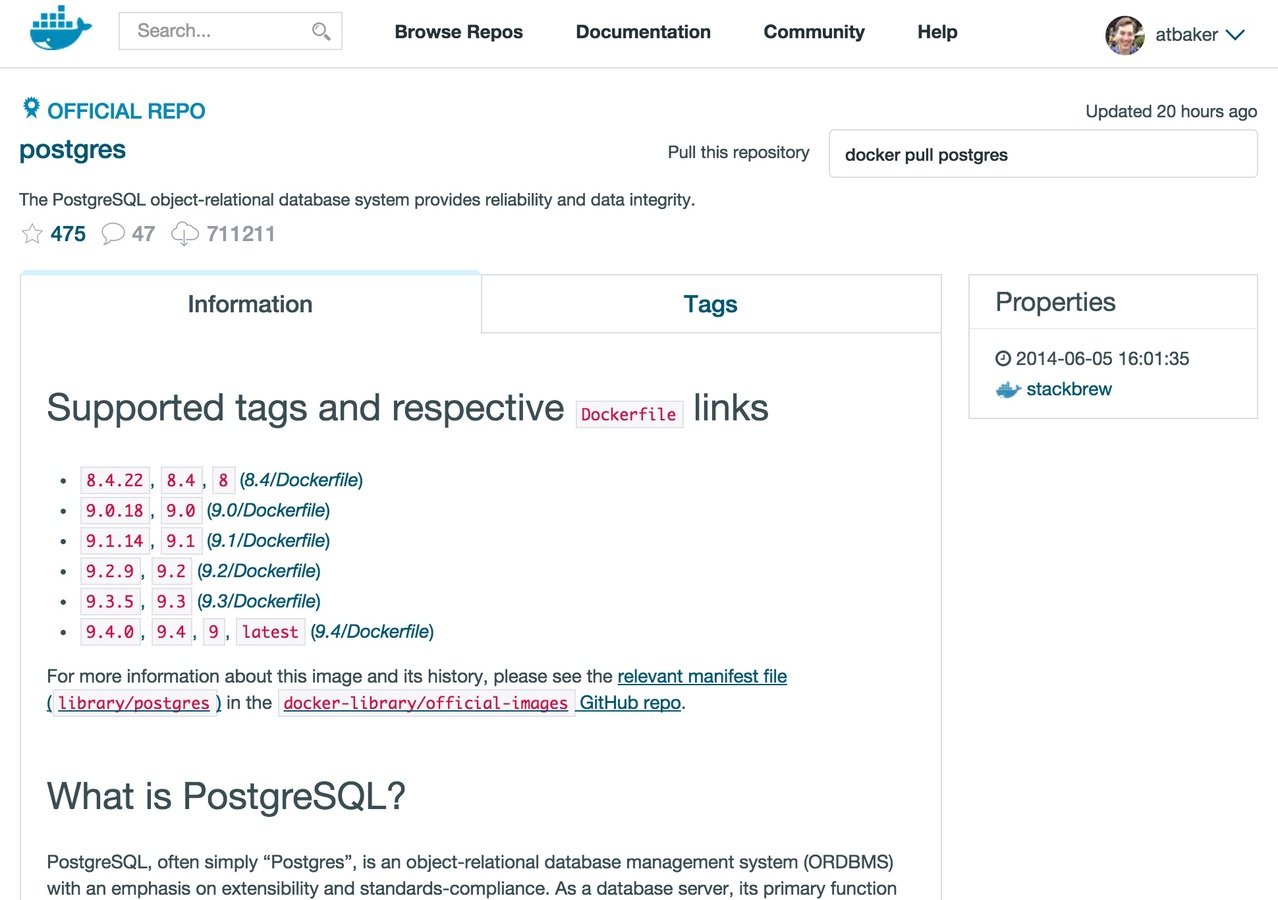Click the clock icon in Properties
Screen dimensions: 1278x900
pyautogui.click(x=1003, y=358)
